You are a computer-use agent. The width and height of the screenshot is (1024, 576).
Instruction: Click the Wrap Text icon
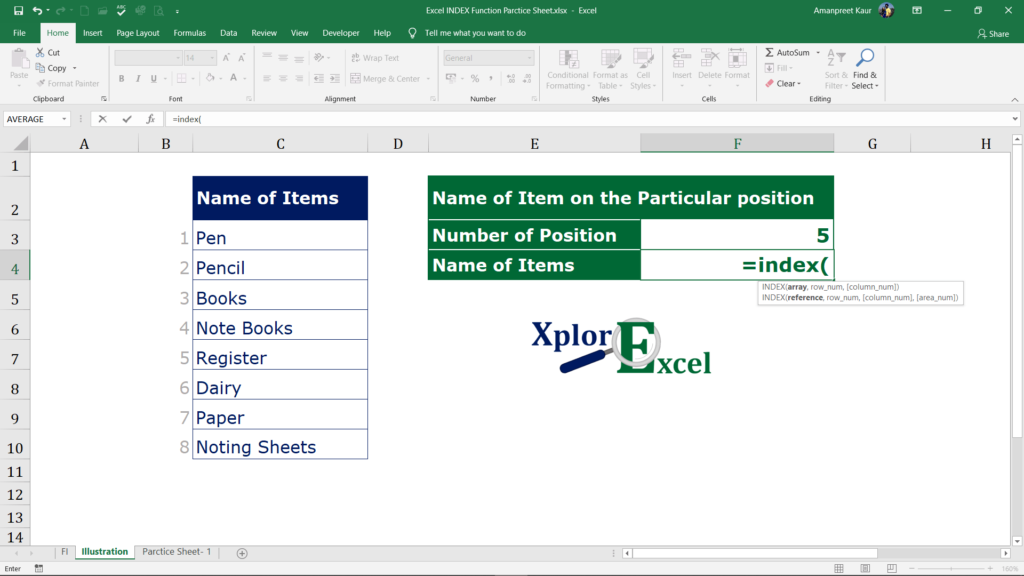(x=357, y=58)
